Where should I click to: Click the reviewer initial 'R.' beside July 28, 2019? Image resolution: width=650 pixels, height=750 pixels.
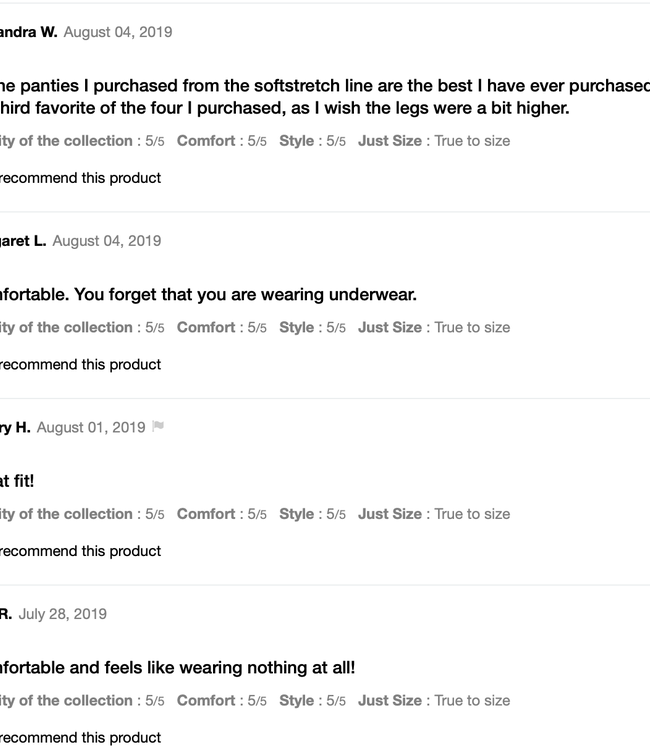coord(6,614)
